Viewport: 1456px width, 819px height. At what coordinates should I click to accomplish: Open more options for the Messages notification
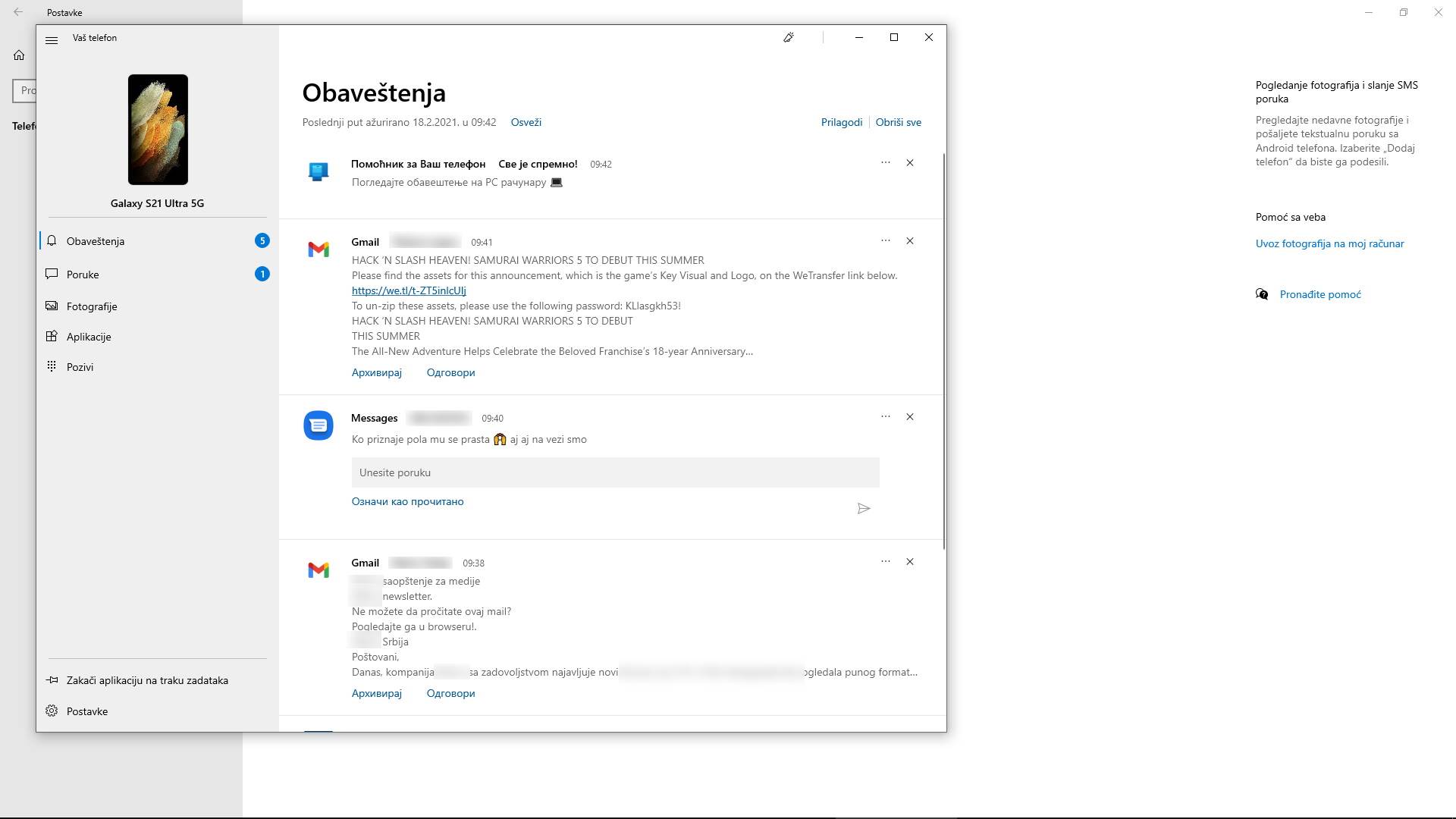[x=885, y=416]
